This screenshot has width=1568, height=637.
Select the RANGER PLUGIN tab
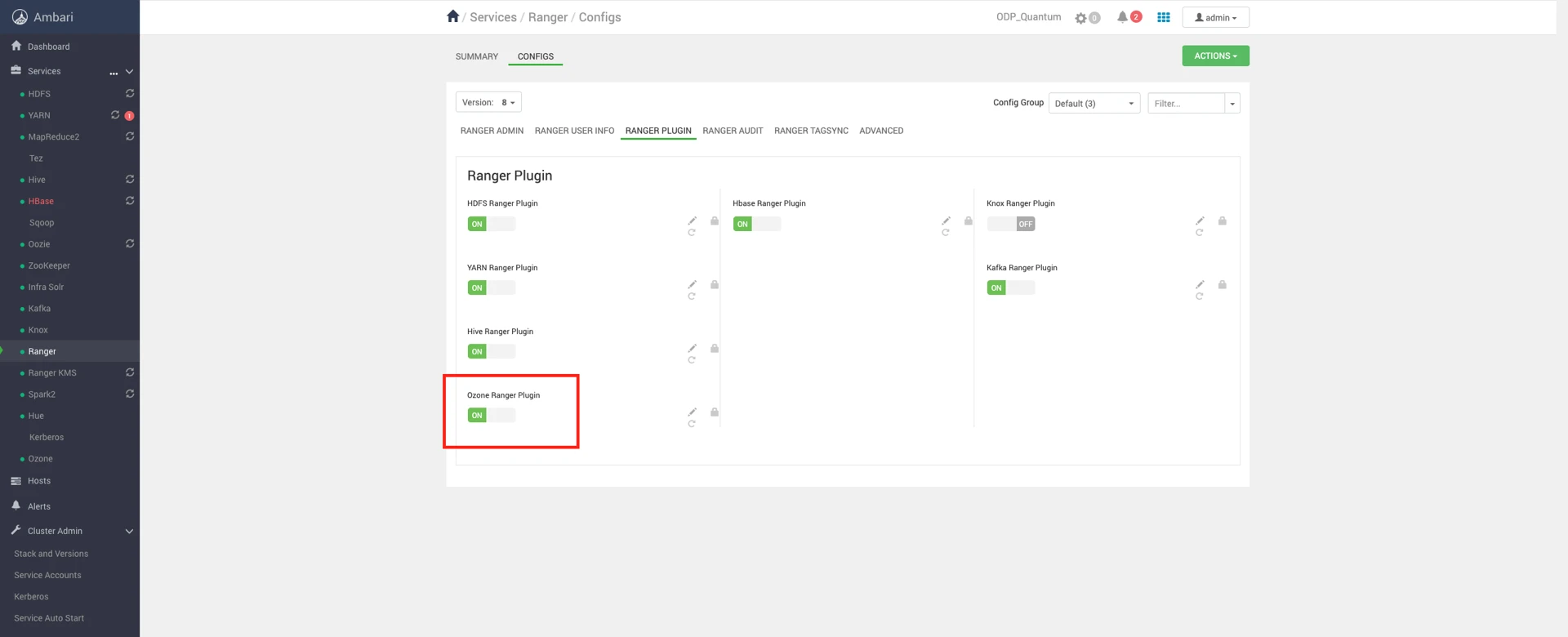pos(658,131)
